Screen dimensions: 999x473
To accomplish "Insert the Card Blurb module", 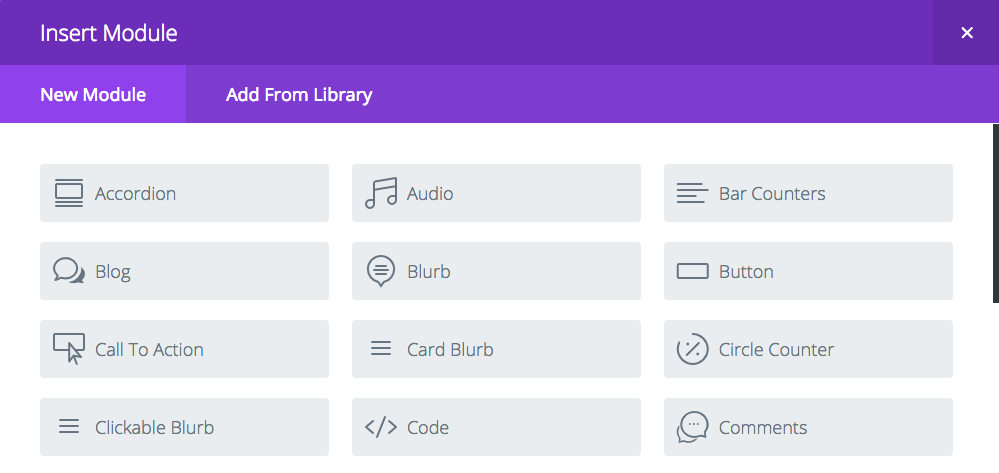I will [x=496, y=349].
